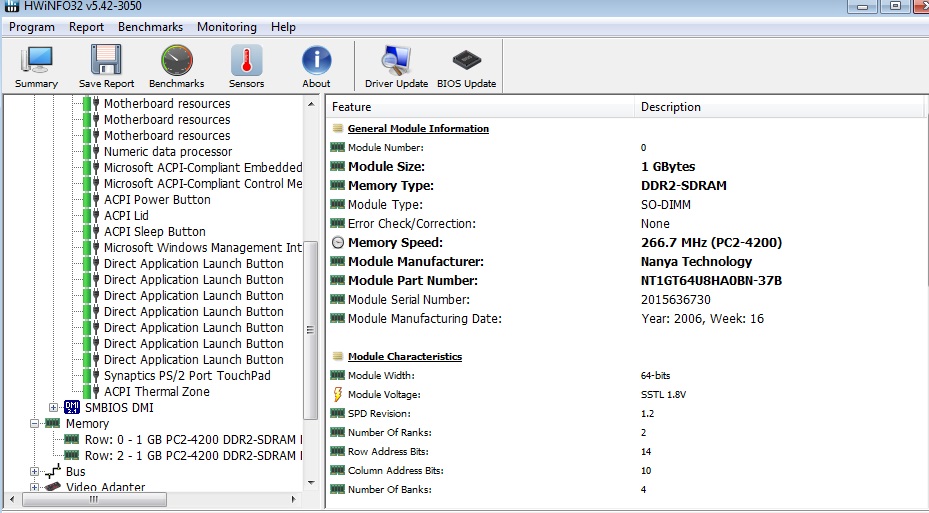The height and width of the screenshot is (513, 929).
Task: Click the icon beside Row: 0 memory
Action: pos(72,439)
